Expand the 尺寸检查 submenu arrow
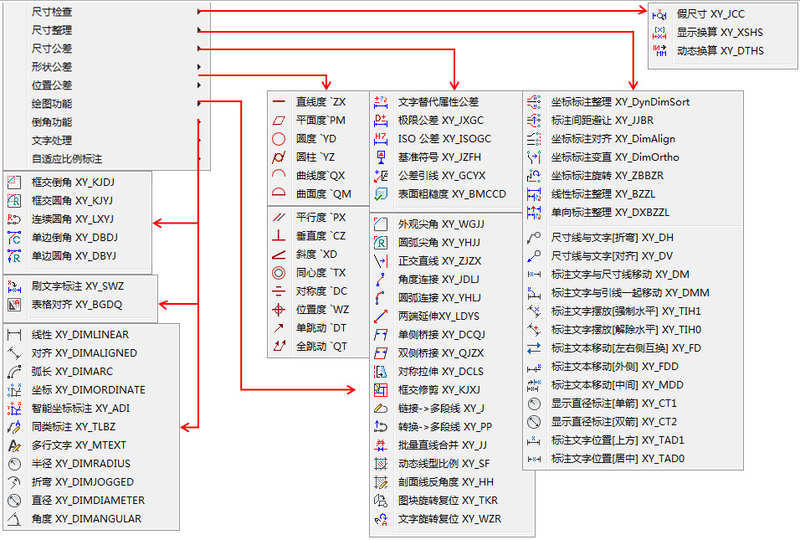This screenshot has width=800, height=540. coord(200,12)
